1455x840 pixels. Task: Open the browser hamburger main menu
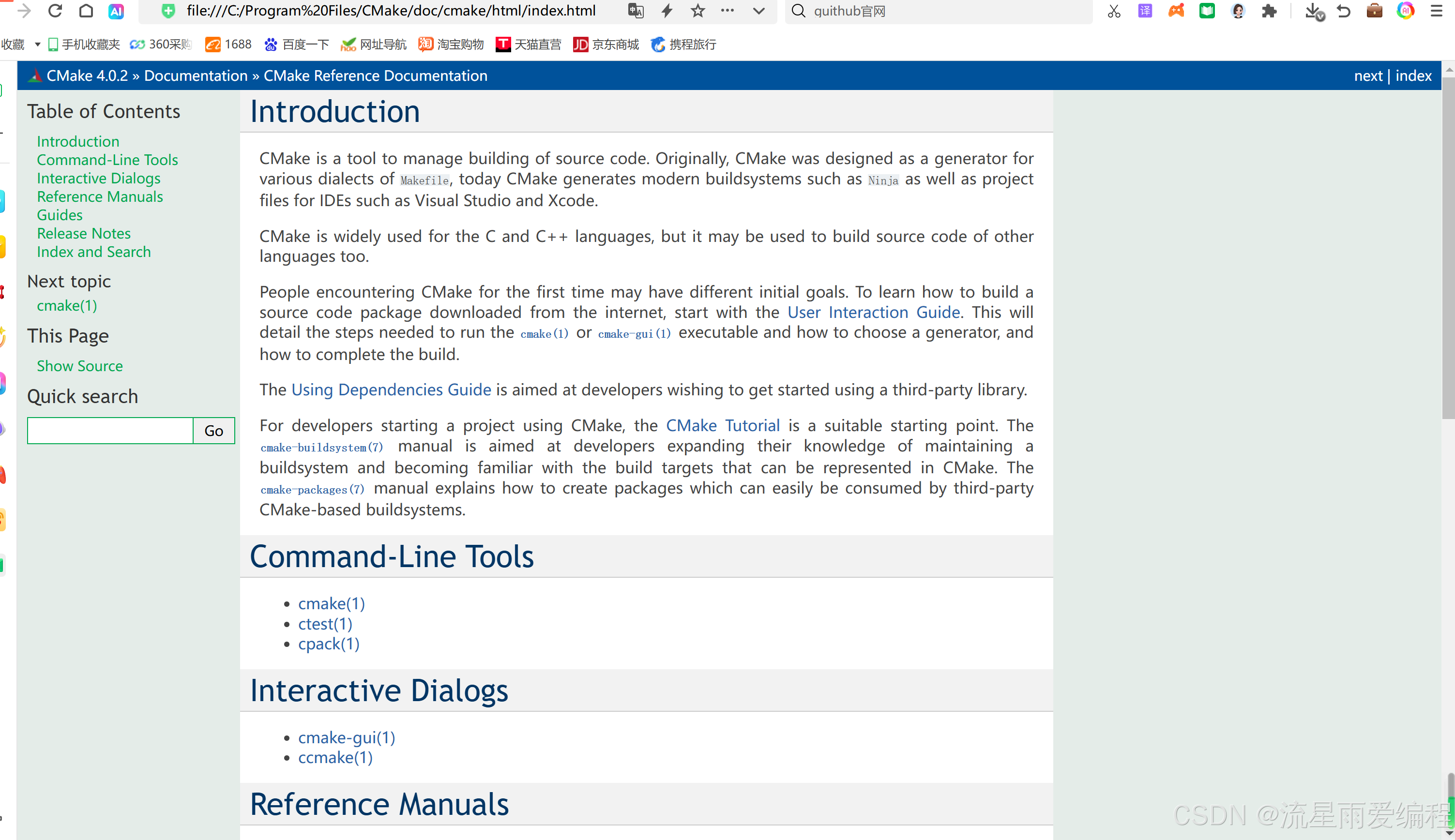pos(1437,11)
